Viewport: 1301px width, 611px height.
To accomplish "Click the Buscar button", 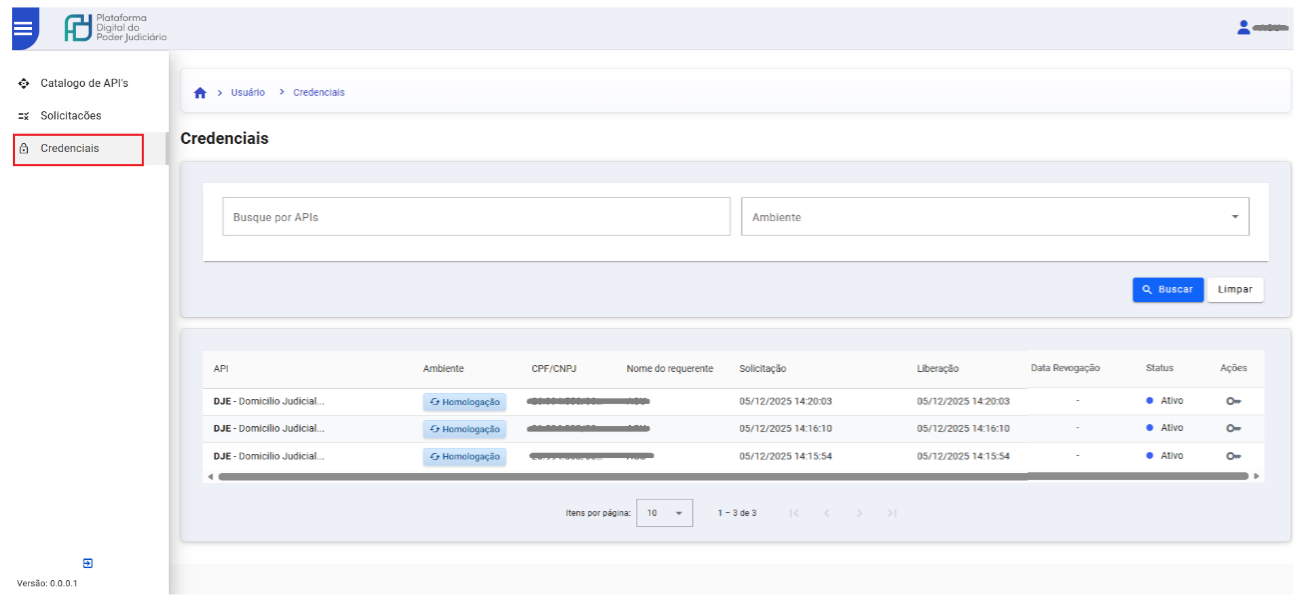I will pyautogui.click(x=1167, y=289).
